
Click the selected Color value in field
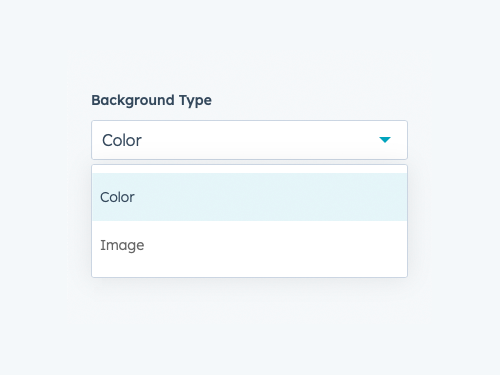coord(122,140)
